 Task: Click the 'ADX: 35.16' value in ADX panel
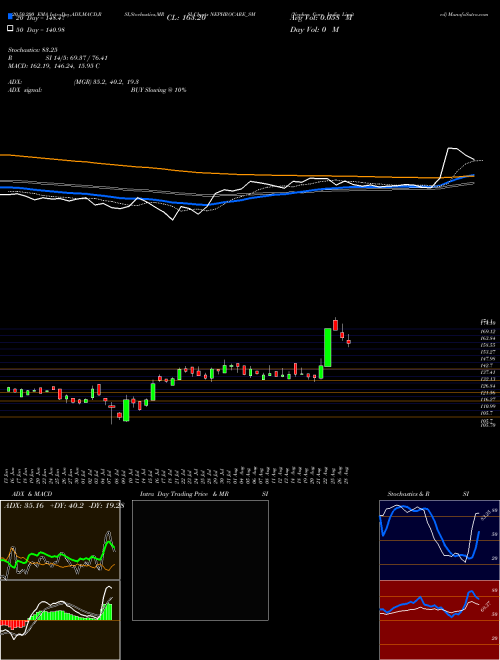tap(24, 506)
